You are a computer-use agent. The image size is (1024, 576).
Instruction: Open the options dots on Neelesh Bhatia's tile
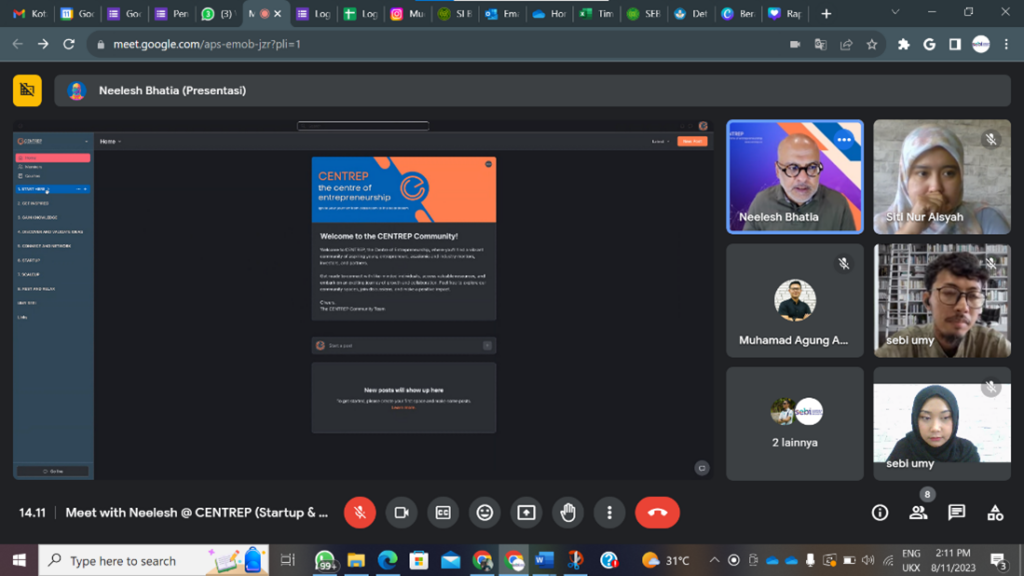pyautogui.click(x=844, y=140)
